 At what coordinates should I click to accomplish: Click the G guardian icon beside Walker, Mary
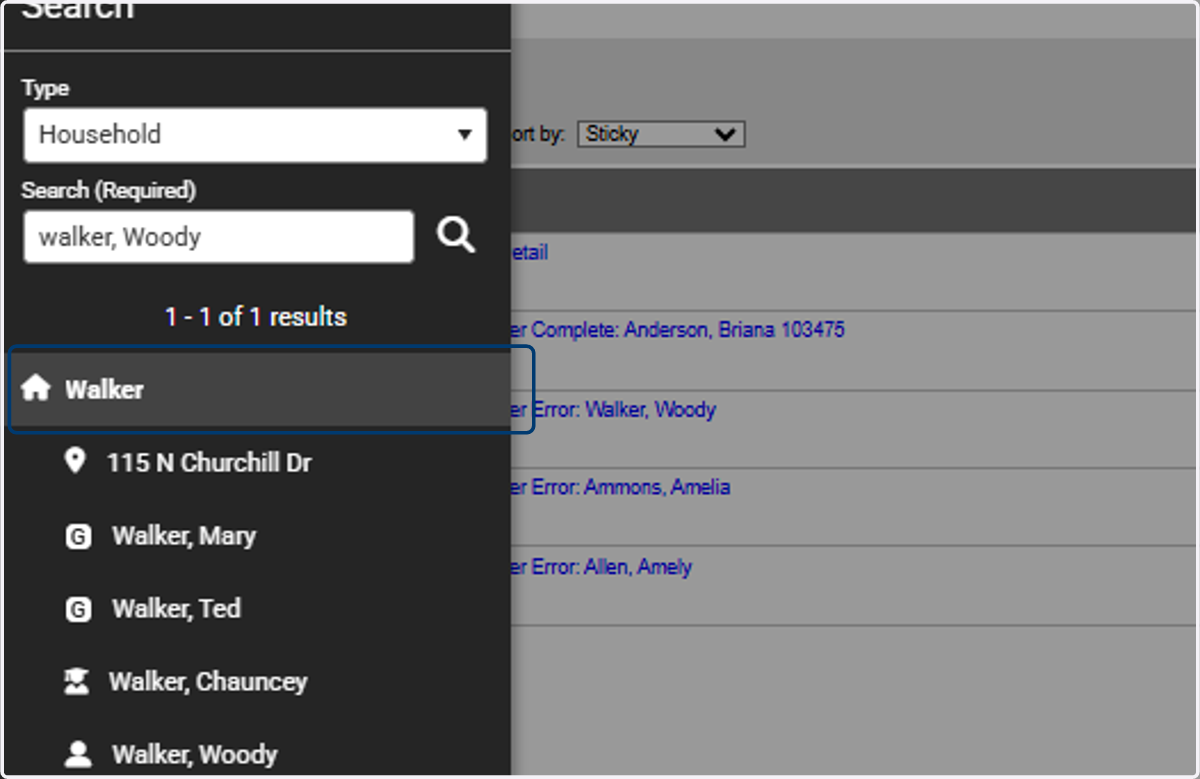pyautogui.click(x=78, y=537)
